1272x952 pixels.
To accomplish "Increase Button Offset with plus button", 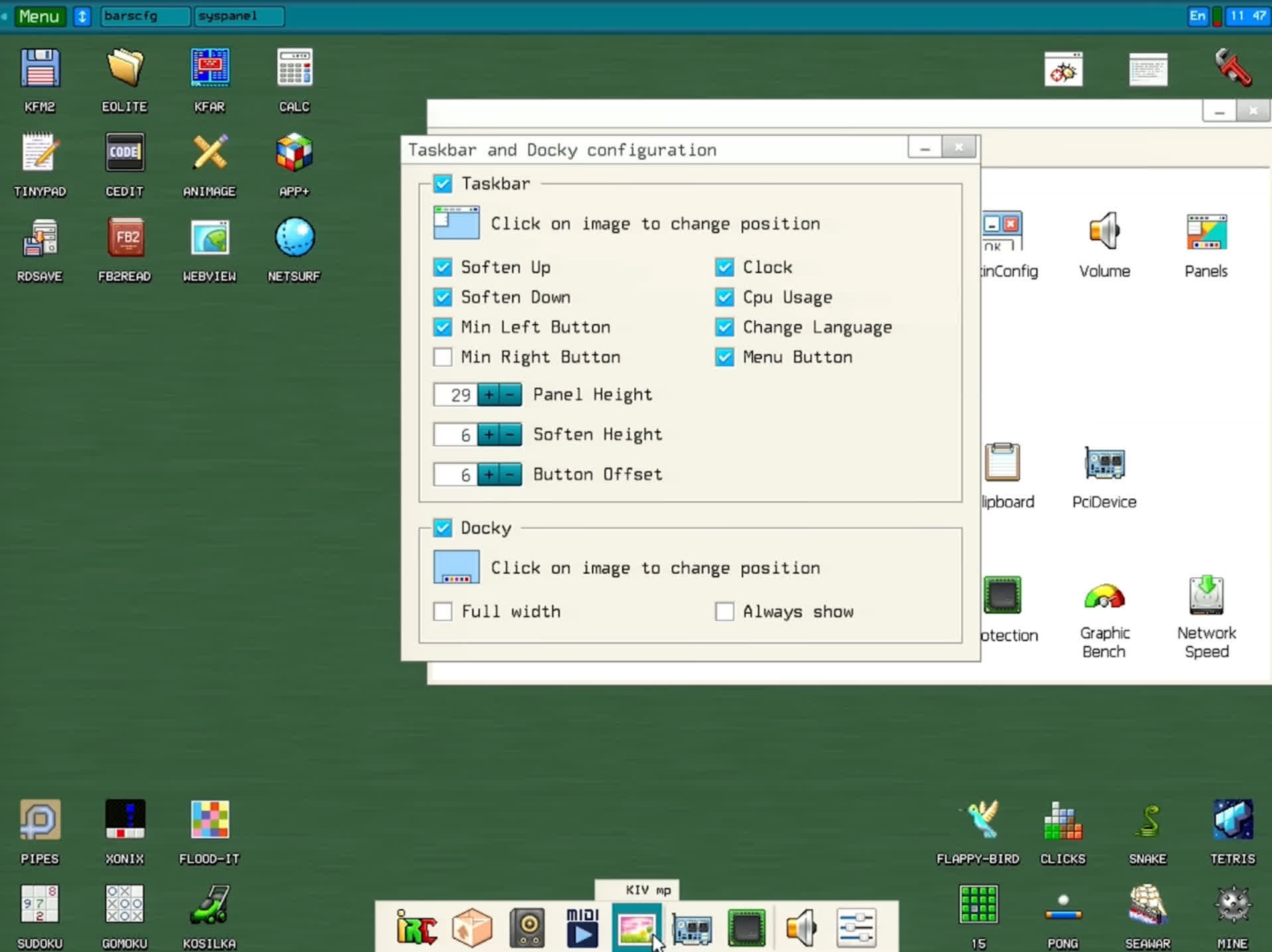I will click(x=489, y=474).
